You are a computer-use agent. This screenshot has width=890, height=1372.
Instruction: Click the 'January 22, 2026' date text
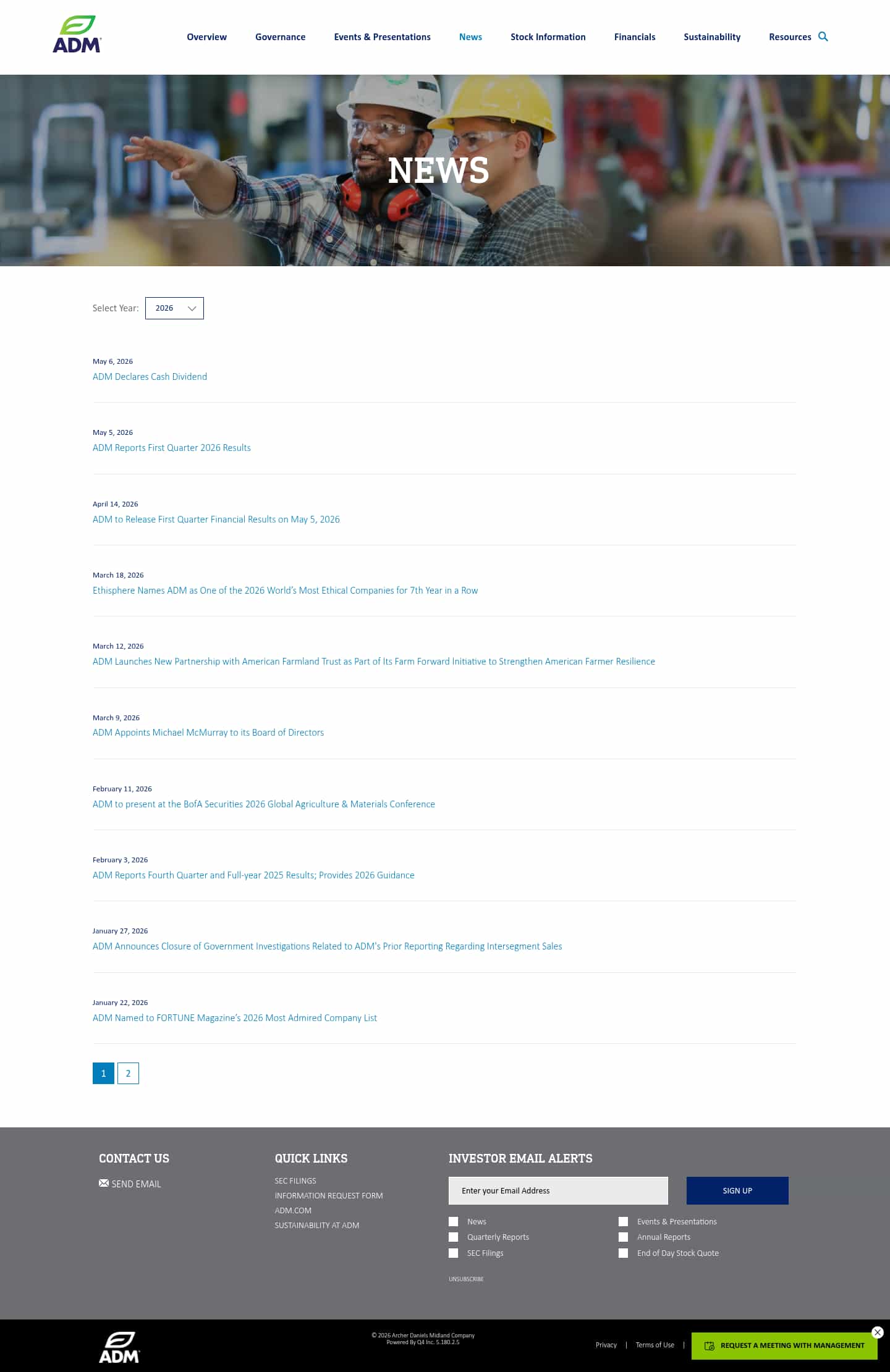(120, 1003)
